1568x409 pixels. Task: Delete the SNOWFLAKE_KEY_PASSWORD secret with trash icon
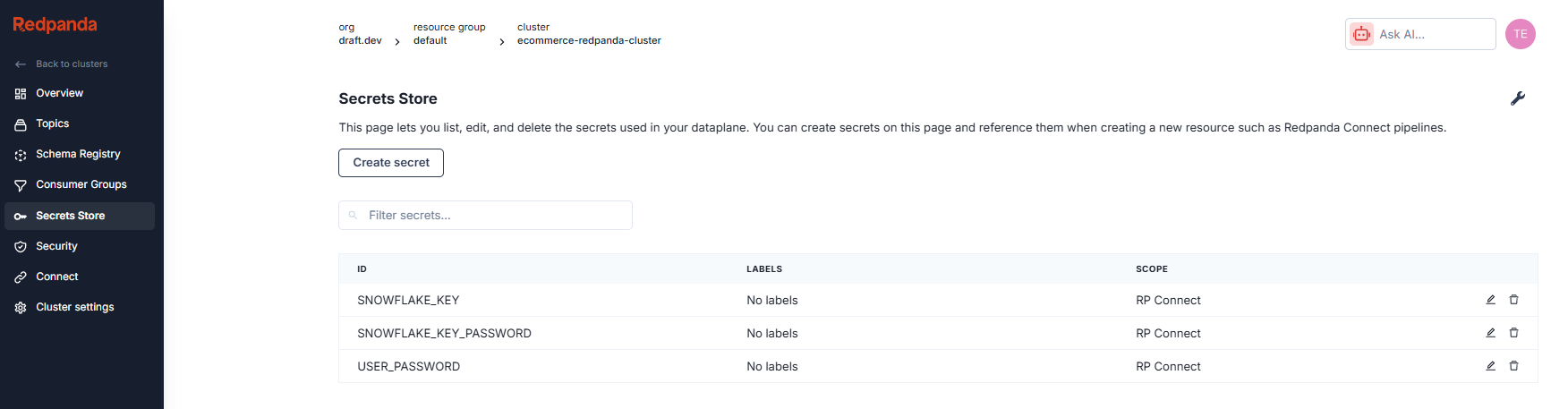(1514, 333)
